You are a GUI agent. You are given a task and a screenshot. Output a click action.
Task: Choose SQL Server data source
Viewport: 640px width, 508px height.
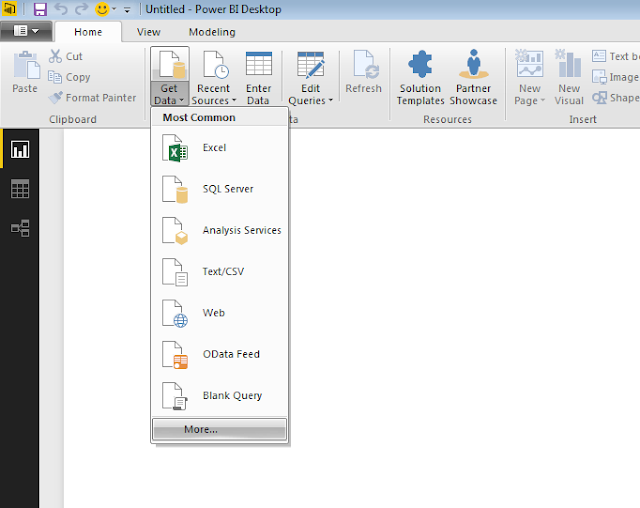220,189
